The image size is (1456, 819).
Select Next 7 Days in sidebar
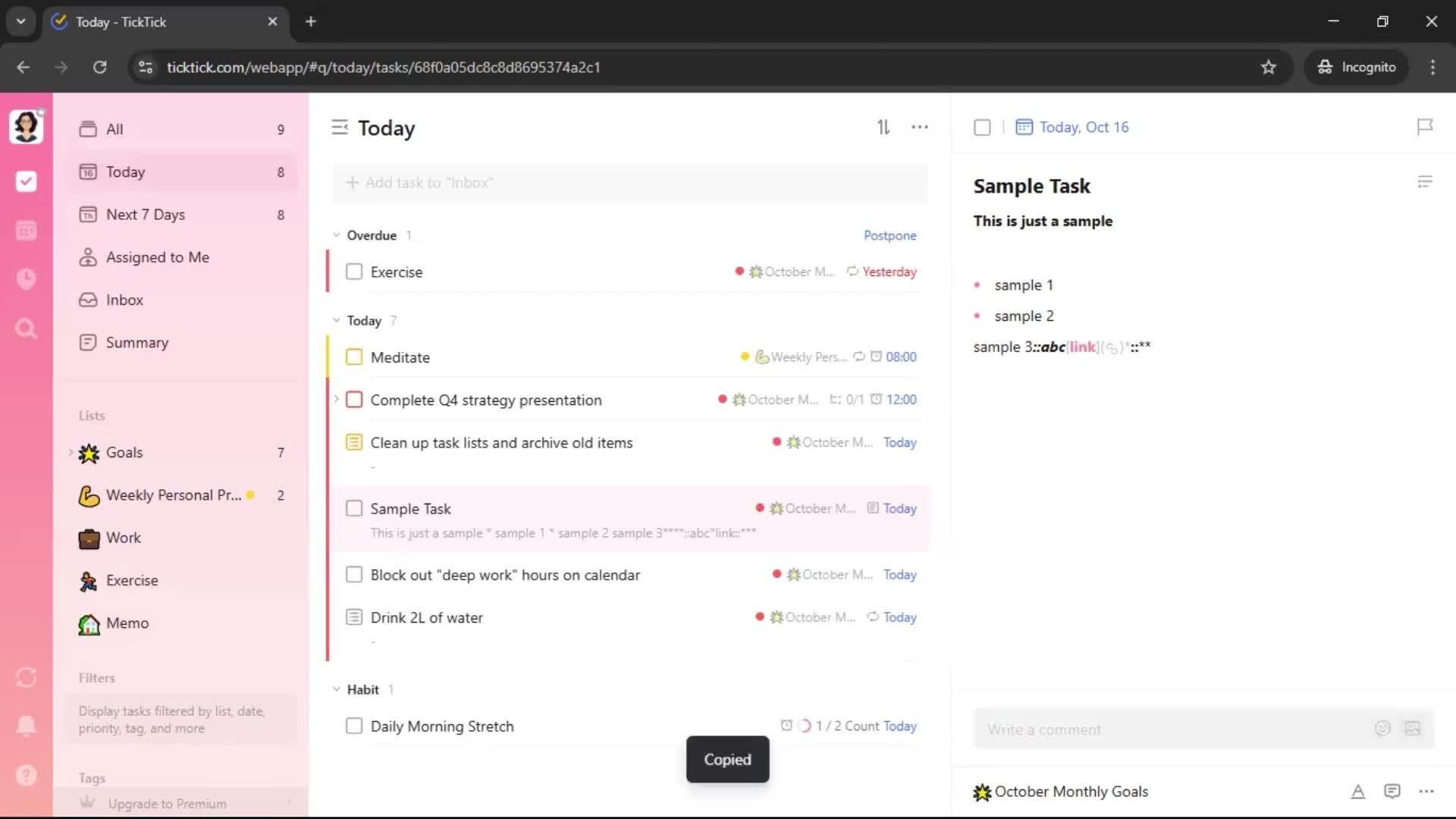point(146,215)
